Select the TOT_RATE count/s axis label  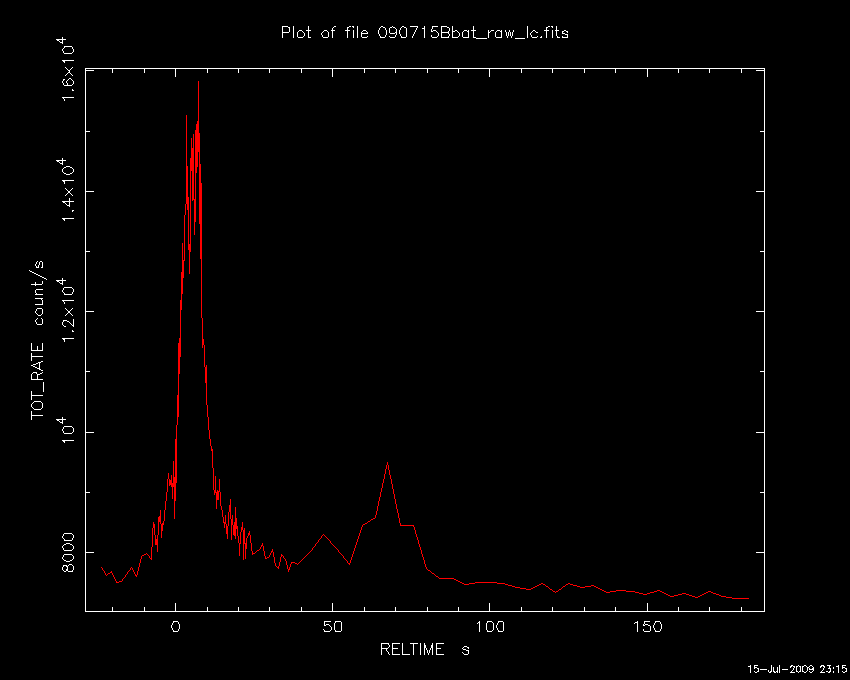click(x=37, y=340)
